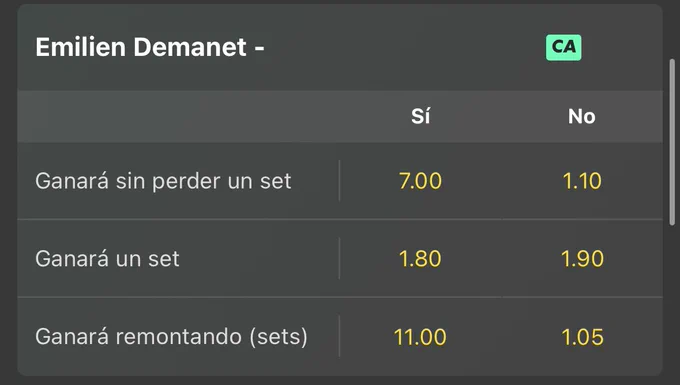Click the vertical scrollbar thumb on right
This screenshot has width=680, height=385.
pyautogui.click(x=672, y=142)
